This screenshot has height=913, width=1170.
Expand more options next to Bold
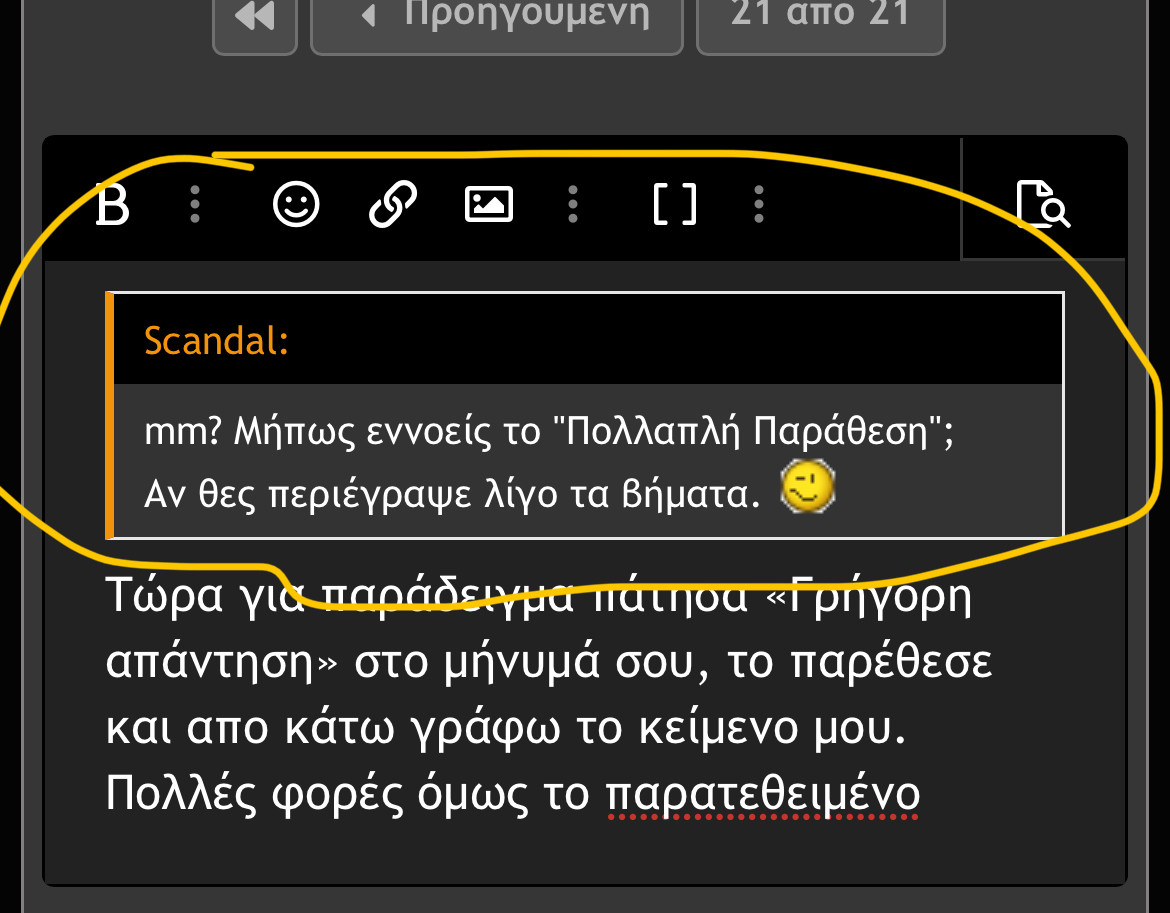click(195, 205)
